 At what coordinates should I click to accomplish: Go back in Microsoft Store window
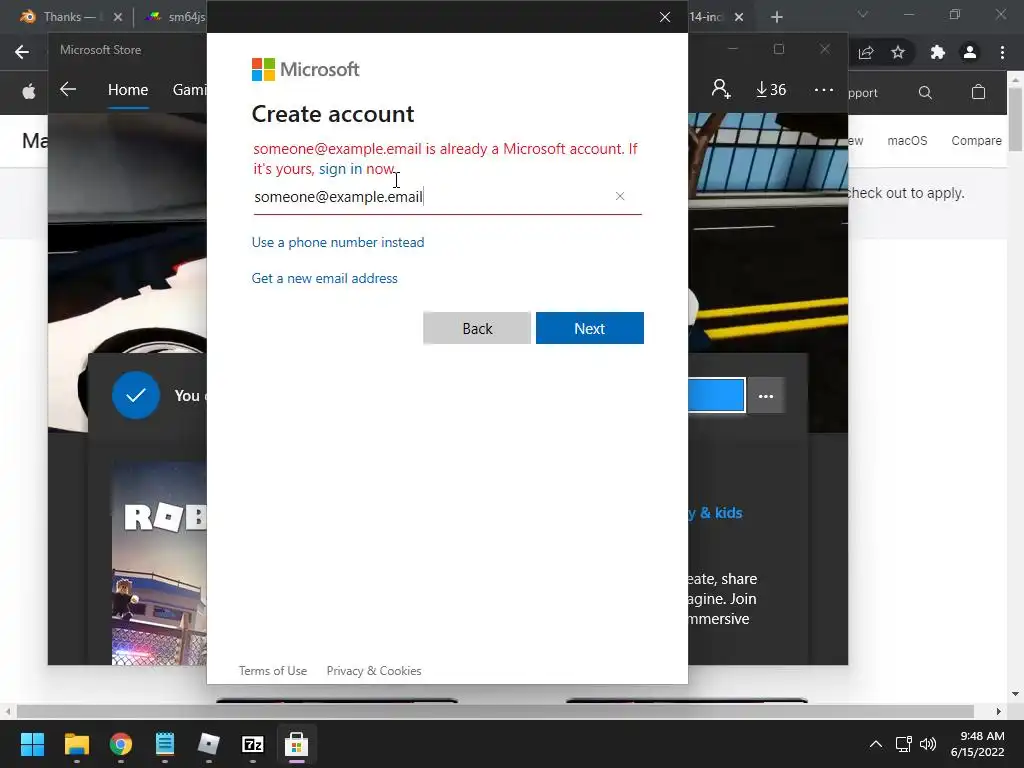pos(68,89)
